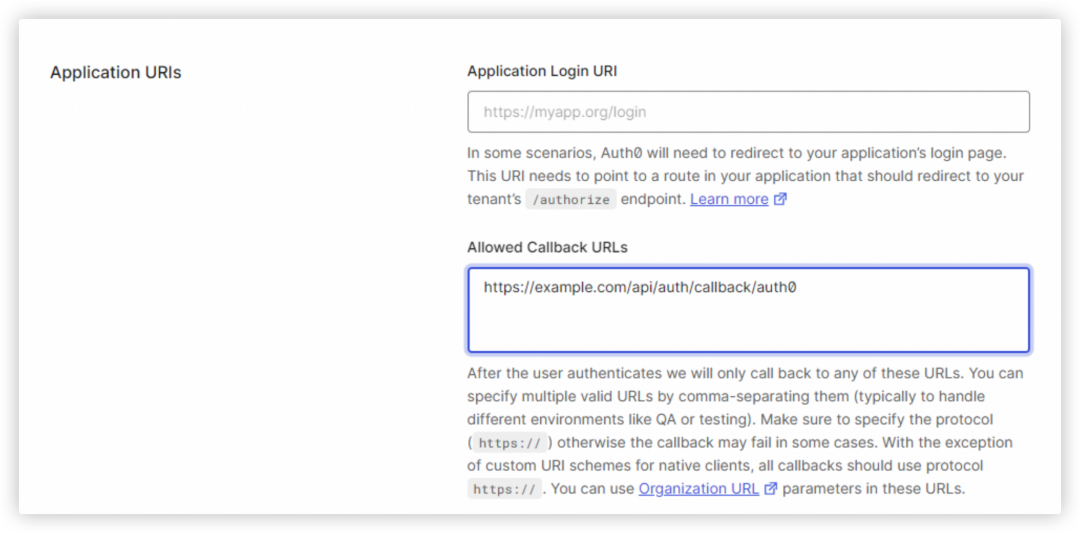Screen dimensions: 1080x533
Task: Click the /authorize code snippet
Action: 570,200
